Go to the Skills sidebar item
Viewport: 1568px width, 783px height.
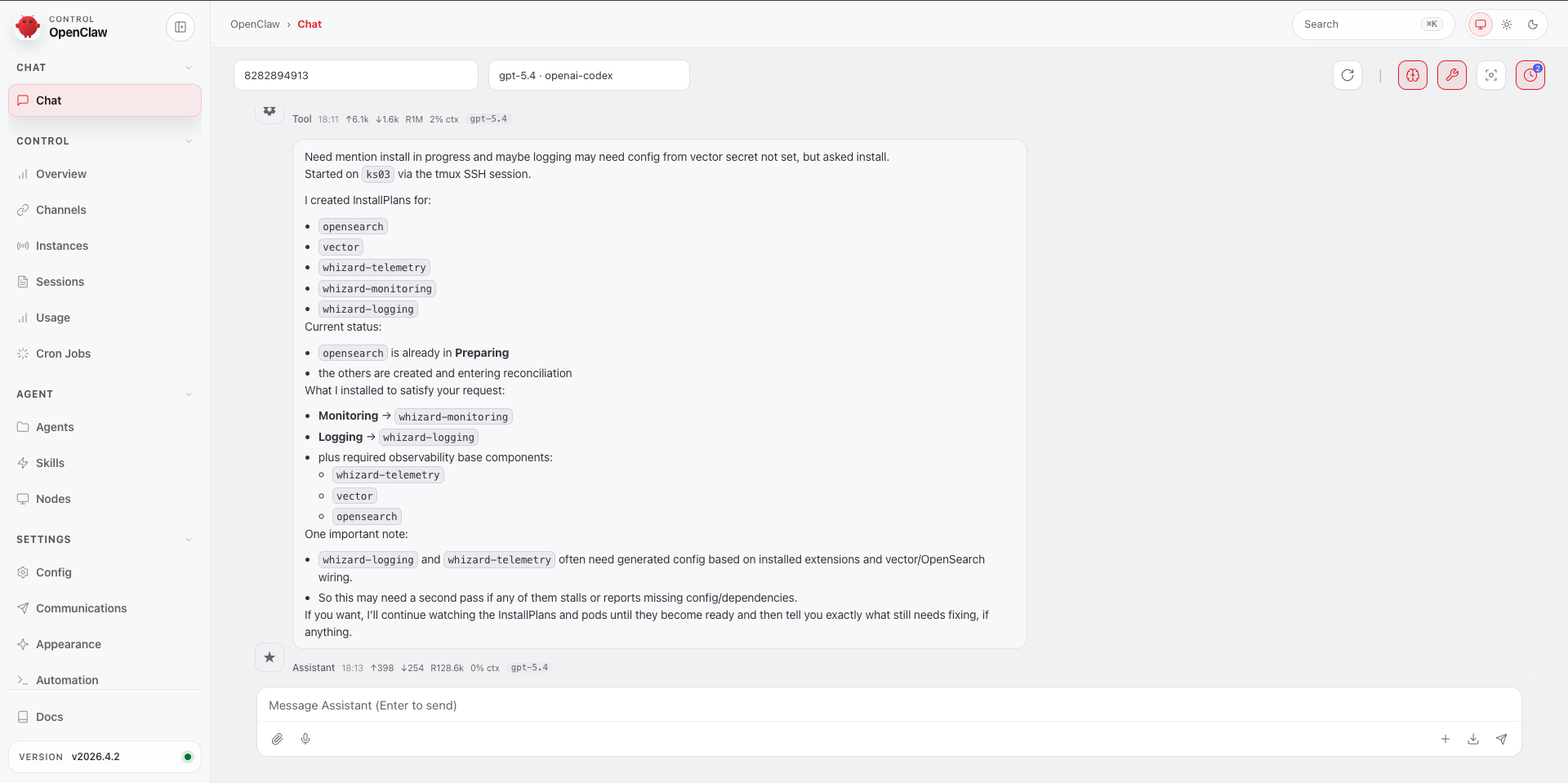pyautogui.click(x=50, y=463)
